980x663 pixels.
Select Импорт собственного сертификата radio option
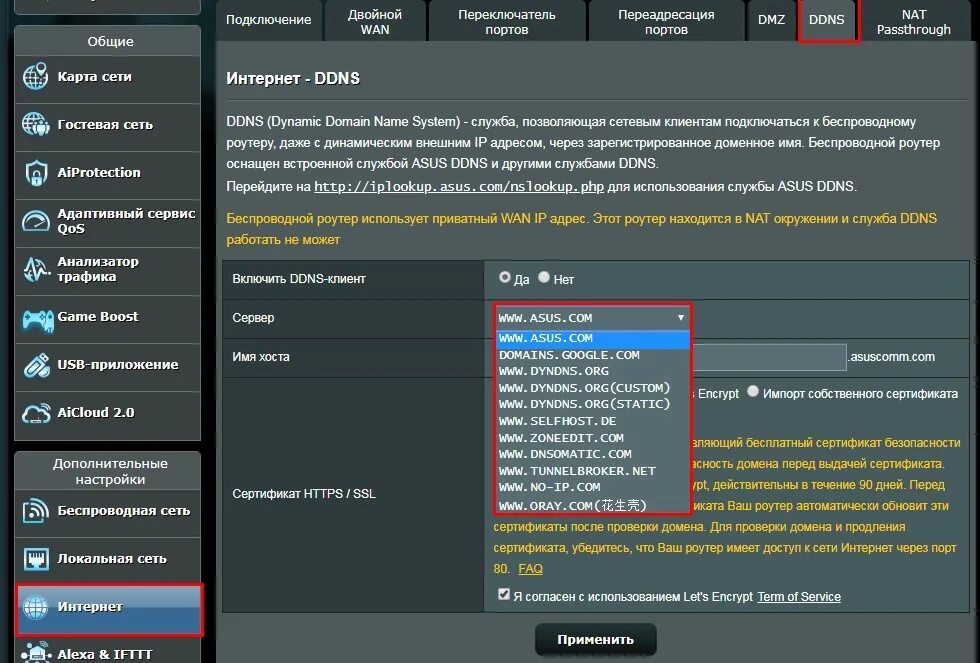coord(752,391)
